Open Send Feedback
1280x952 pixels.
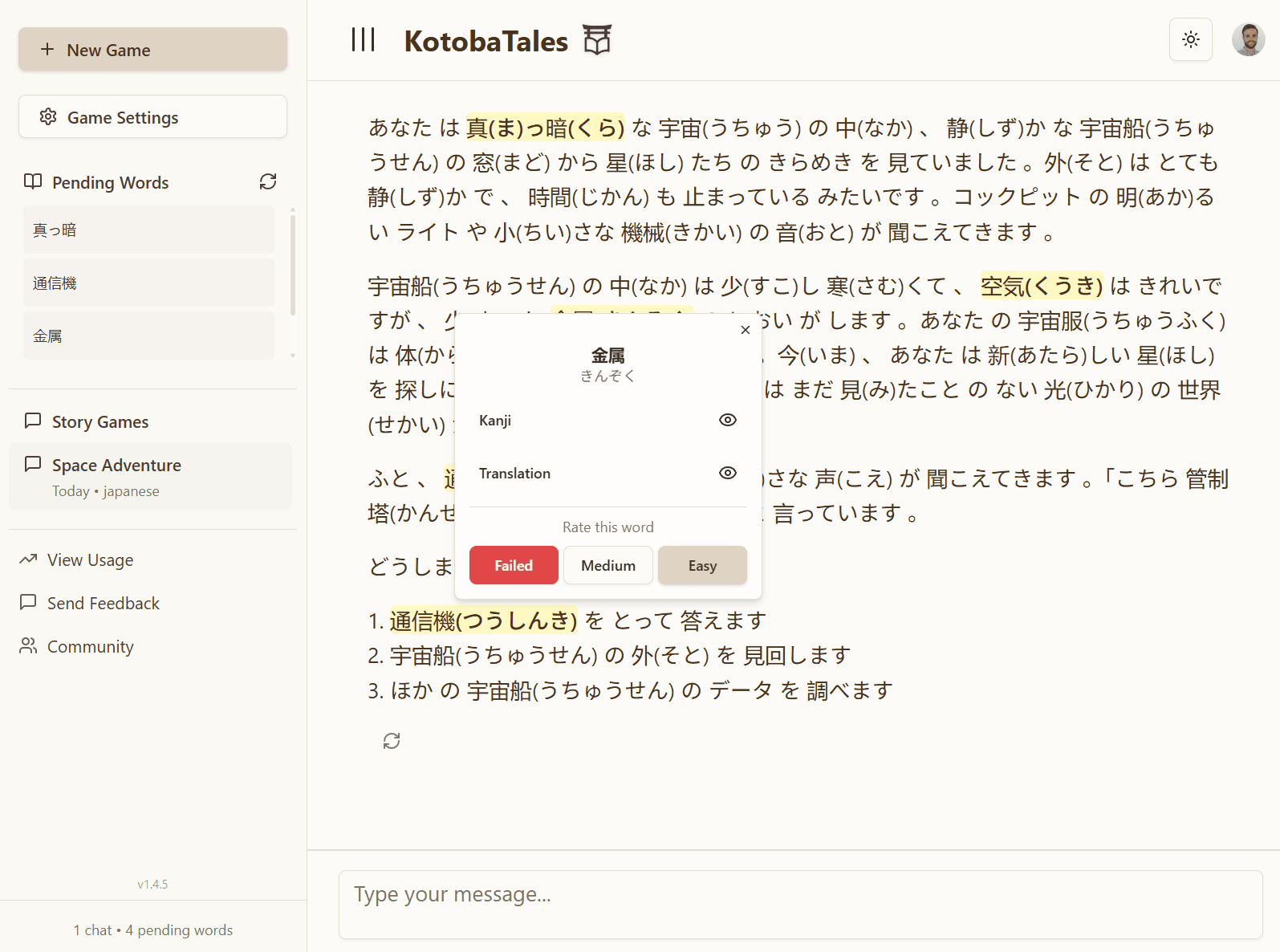tap(103, 603)
